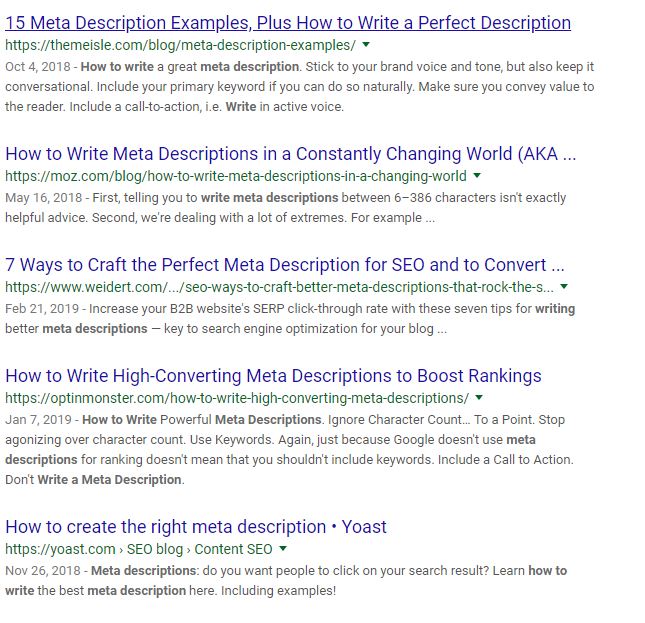The height and width of the screenshot is (623, 645).
Task: Open the "15 Meta Description Examples" result
Action: [288, 22]
